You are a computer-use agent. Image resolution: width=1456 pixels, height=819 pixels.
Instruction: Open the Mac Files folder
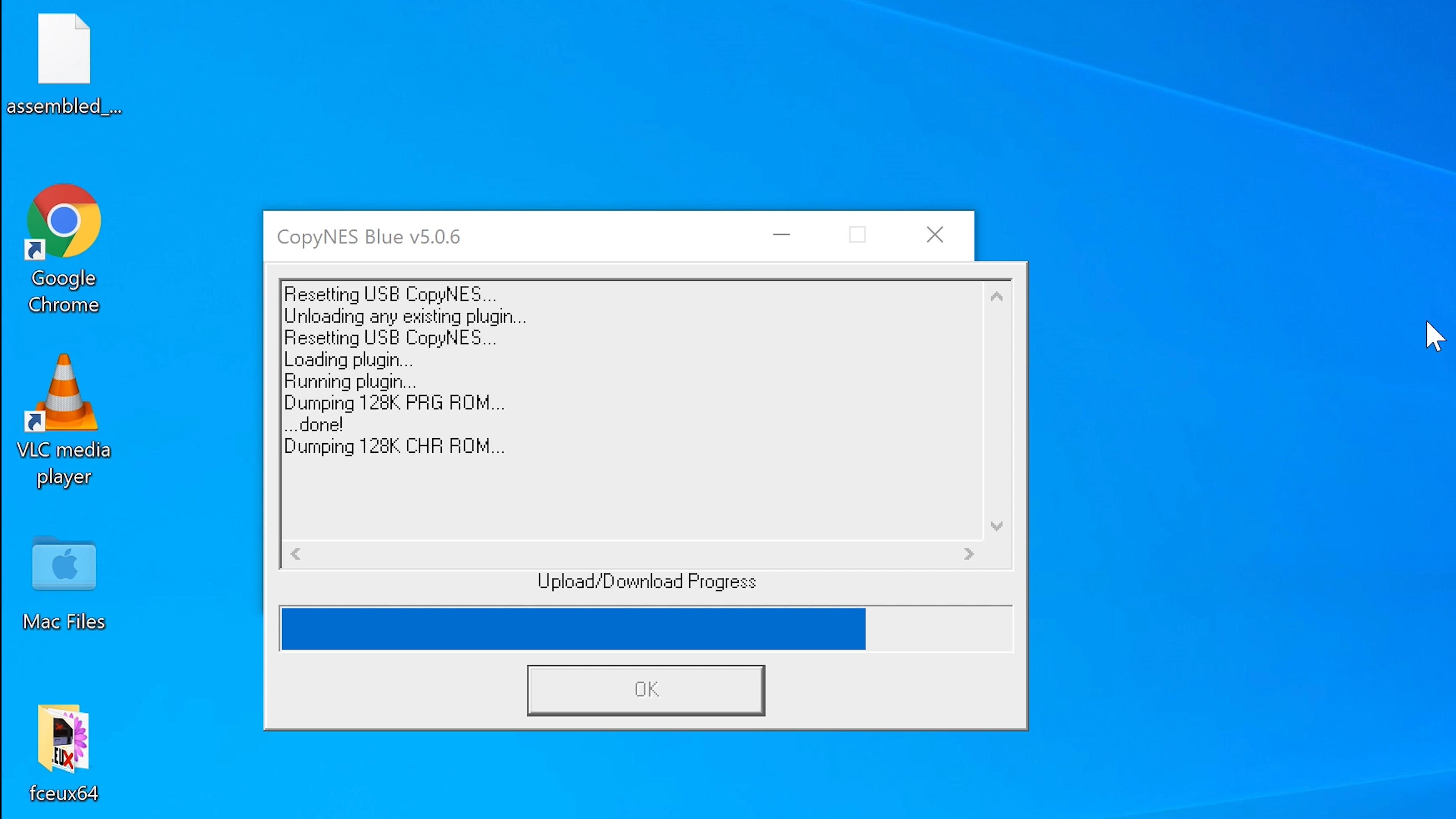(x=64, y=565)
